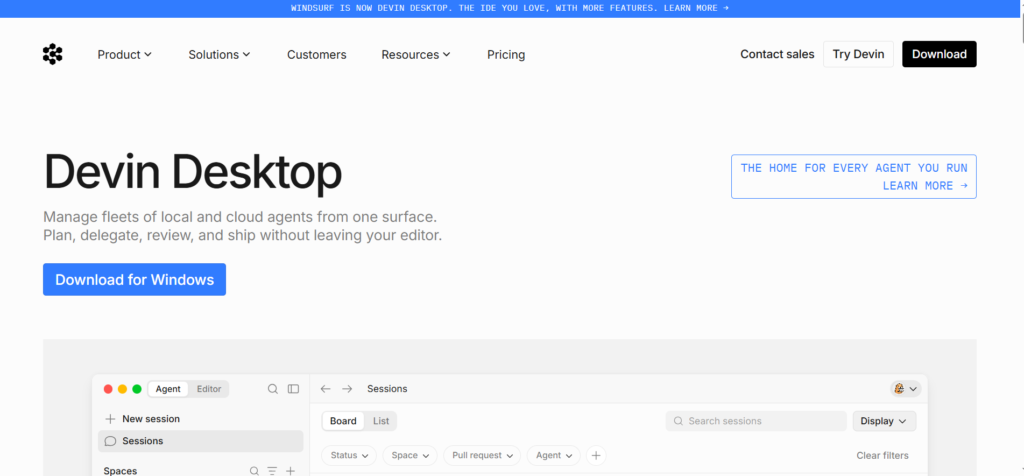Open the Pricing page
Image resolution: width=1024 pixels, height=476 pixels.
506,55
